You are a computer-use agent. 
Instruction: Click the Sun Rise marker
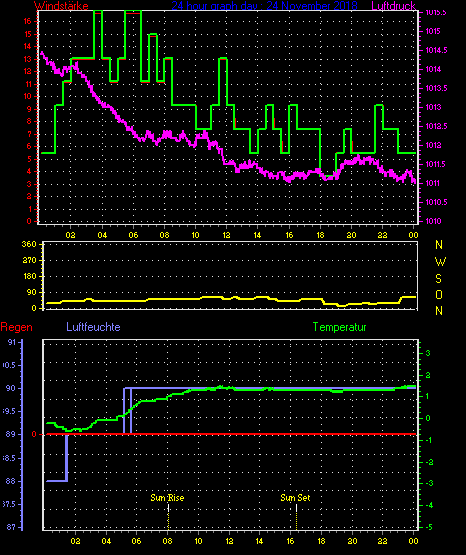pos(167,498)
